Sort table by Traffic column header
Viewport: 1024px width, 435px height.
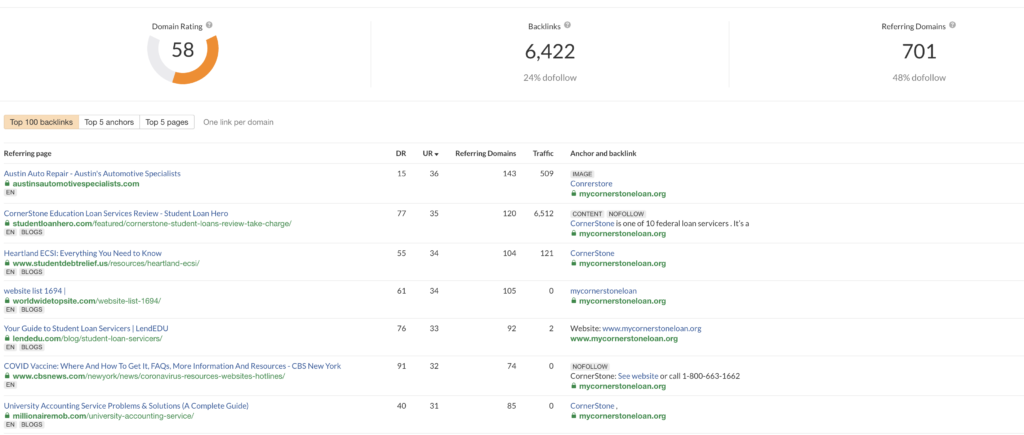click(542, 154)
